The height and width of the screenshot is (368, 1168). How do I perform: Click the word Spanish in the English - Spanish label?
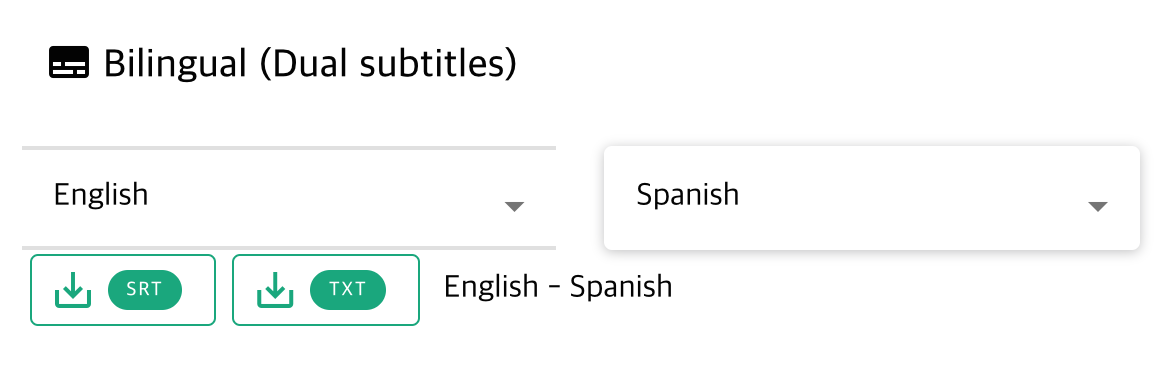621,287
